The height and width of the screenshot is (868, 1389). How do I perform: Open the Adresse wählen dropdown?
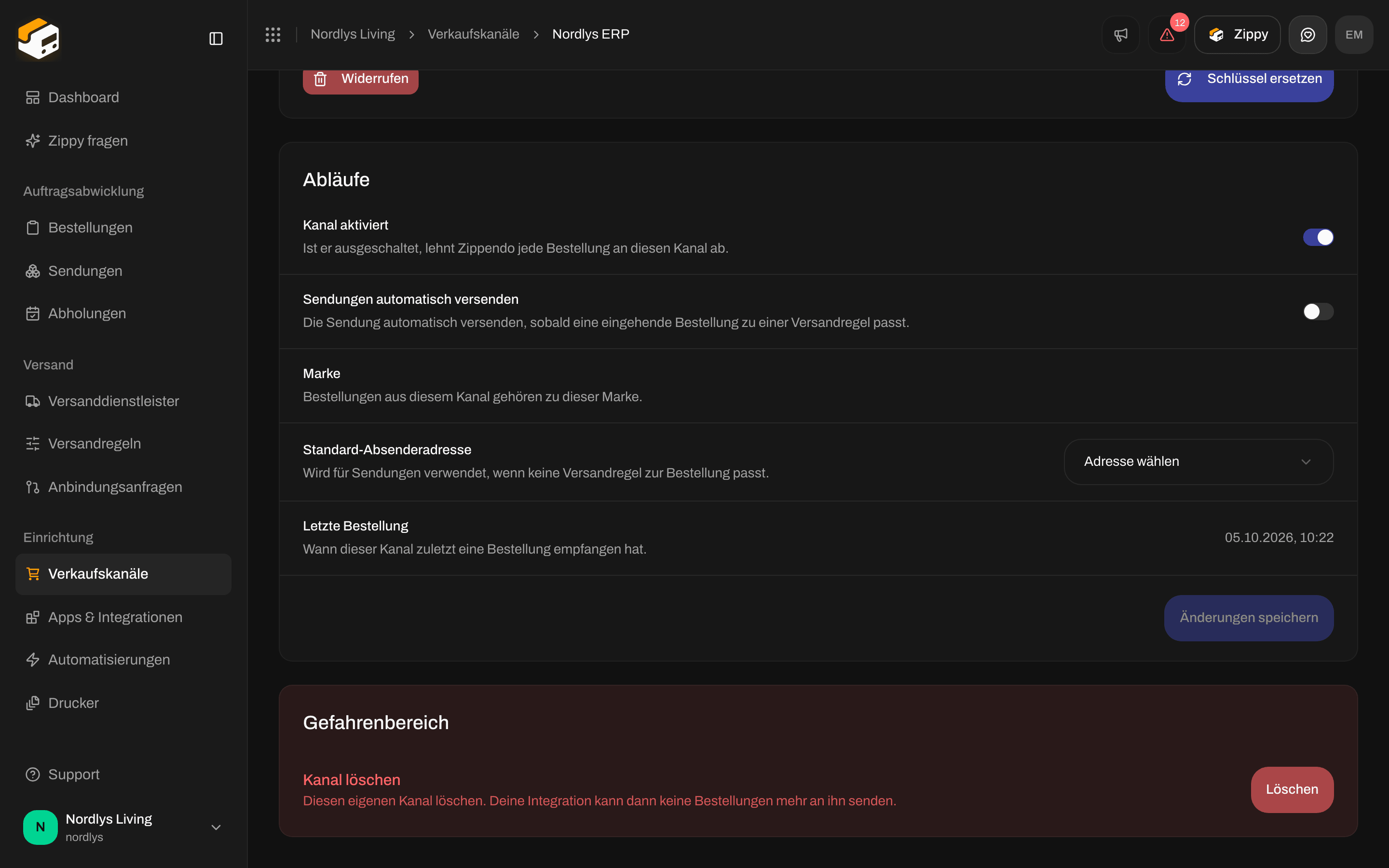pos(1198,461)
